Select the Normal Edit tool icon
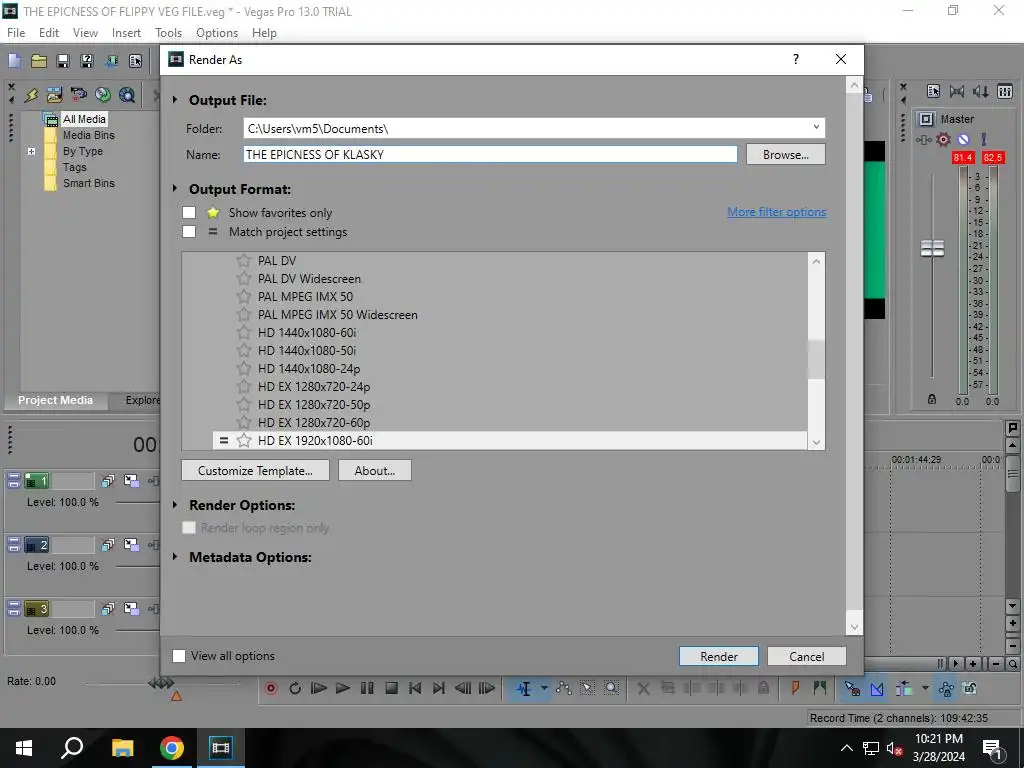1024x768 pixels. point(524,688)
